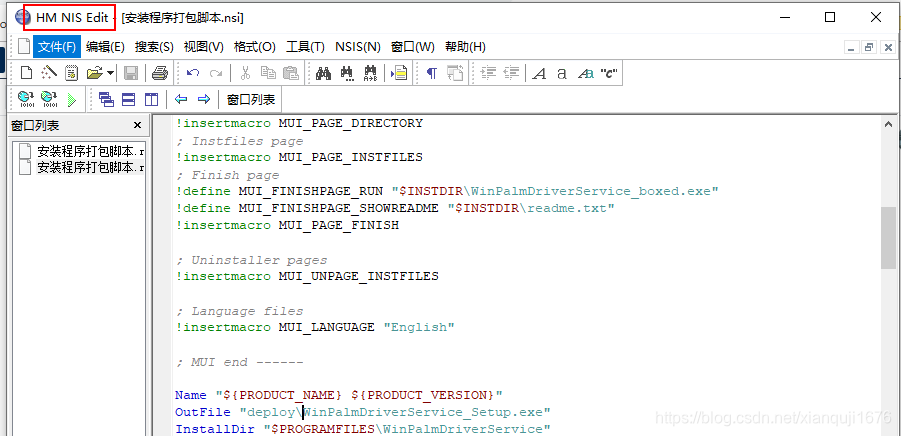Open the 文件(F) menu
This screenshot has height=436, width=901.
tap(57, 47)
